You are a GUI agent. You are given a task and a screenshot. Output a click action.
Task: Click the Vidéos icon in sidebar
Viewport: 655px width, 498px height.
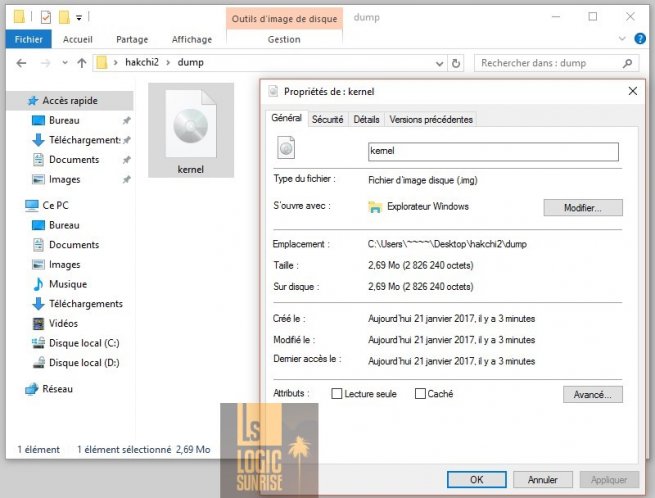pyautogui.click(x=36, y=323)
